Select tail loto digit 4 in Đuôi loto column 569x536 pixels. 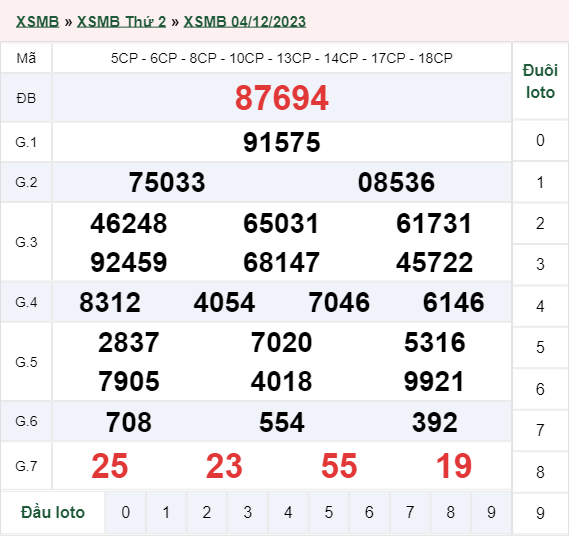pyautogui.click(x=540, y=306)
